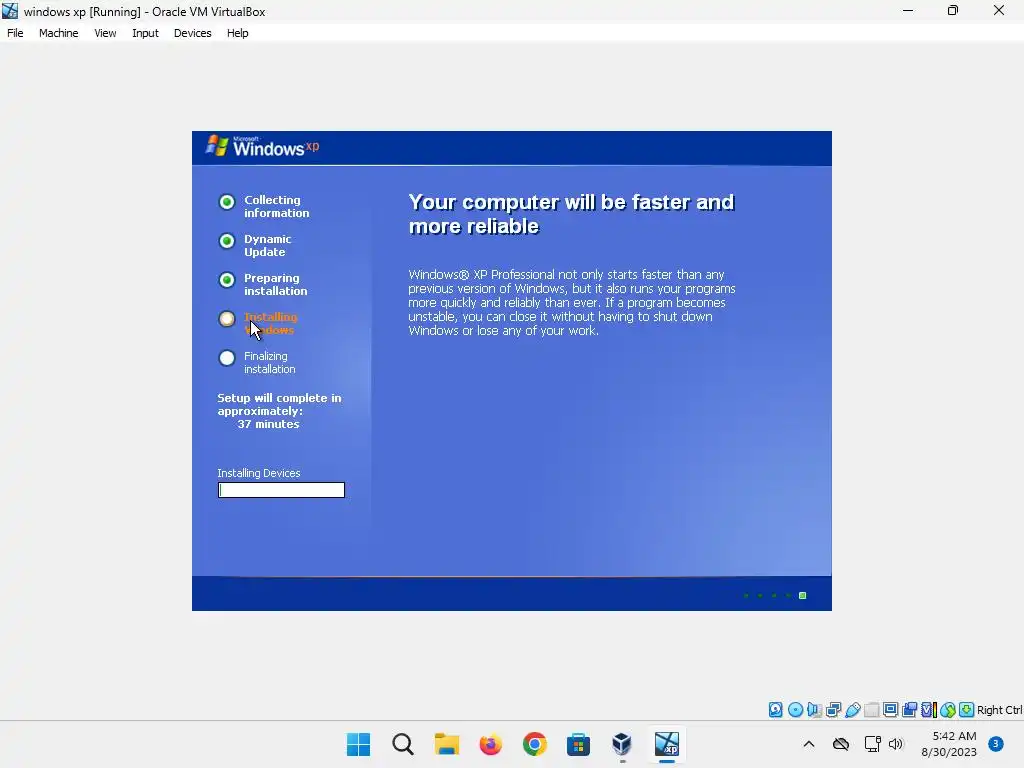This screenshot has width=1024, height=768.
Task: Open the View menu
Action: (x=105, y=33)
